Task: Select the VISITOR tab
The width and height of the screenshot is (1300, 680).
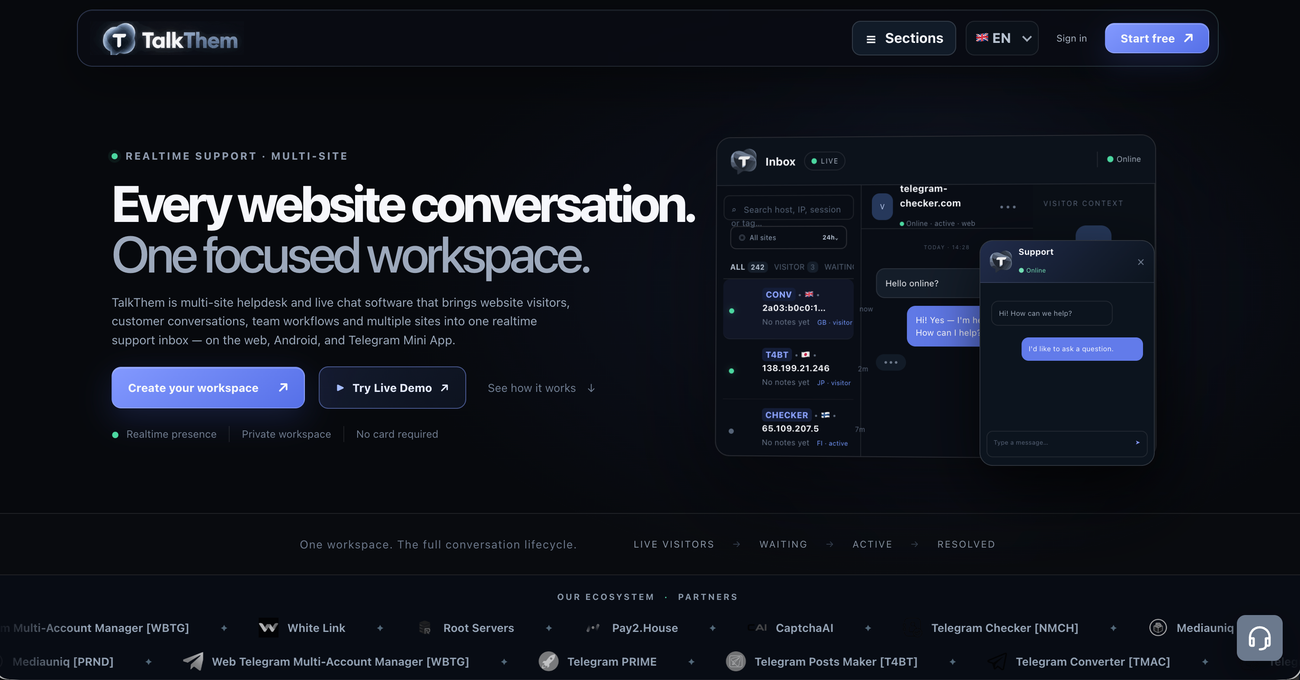Action: pos(796,267)
